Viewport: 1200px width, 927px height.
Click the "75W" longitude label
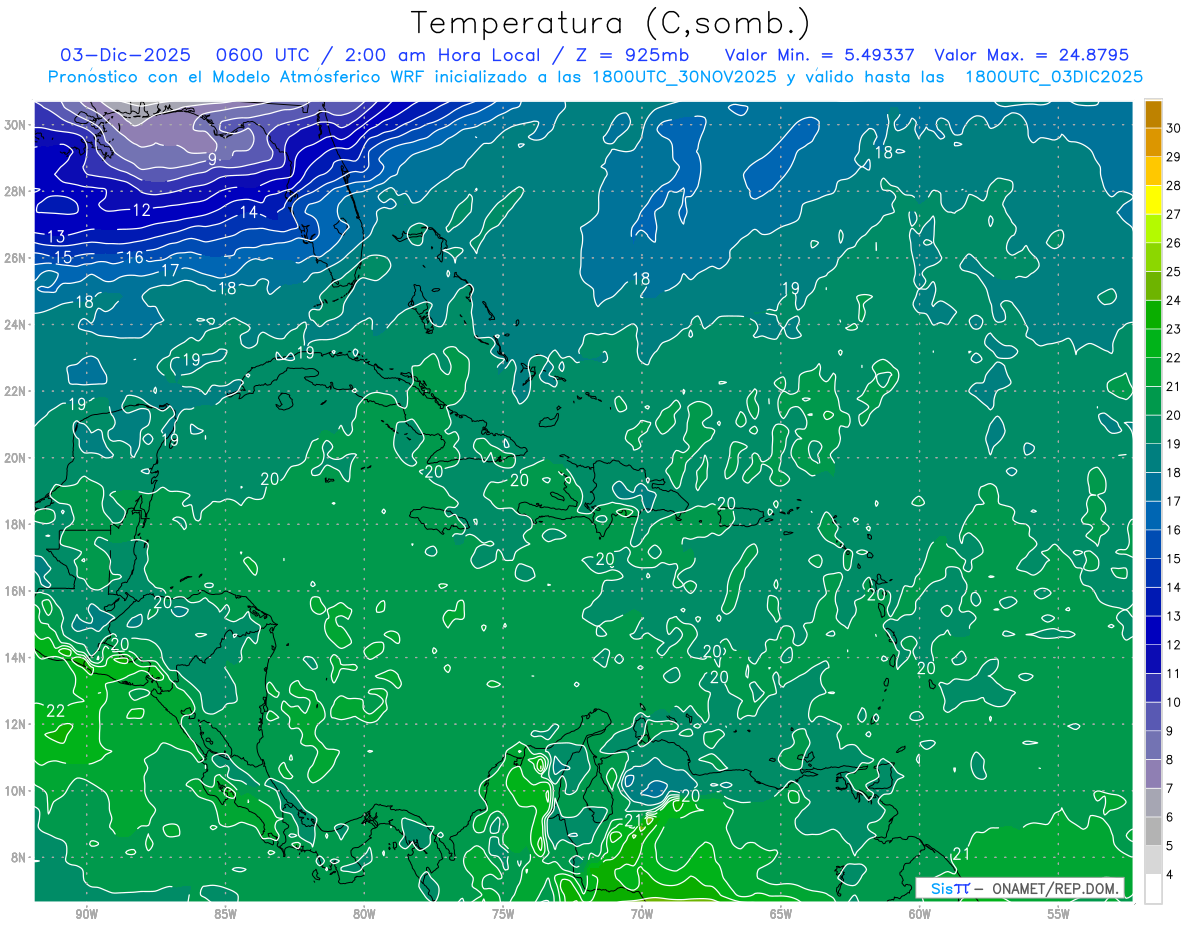coord(503,914)
